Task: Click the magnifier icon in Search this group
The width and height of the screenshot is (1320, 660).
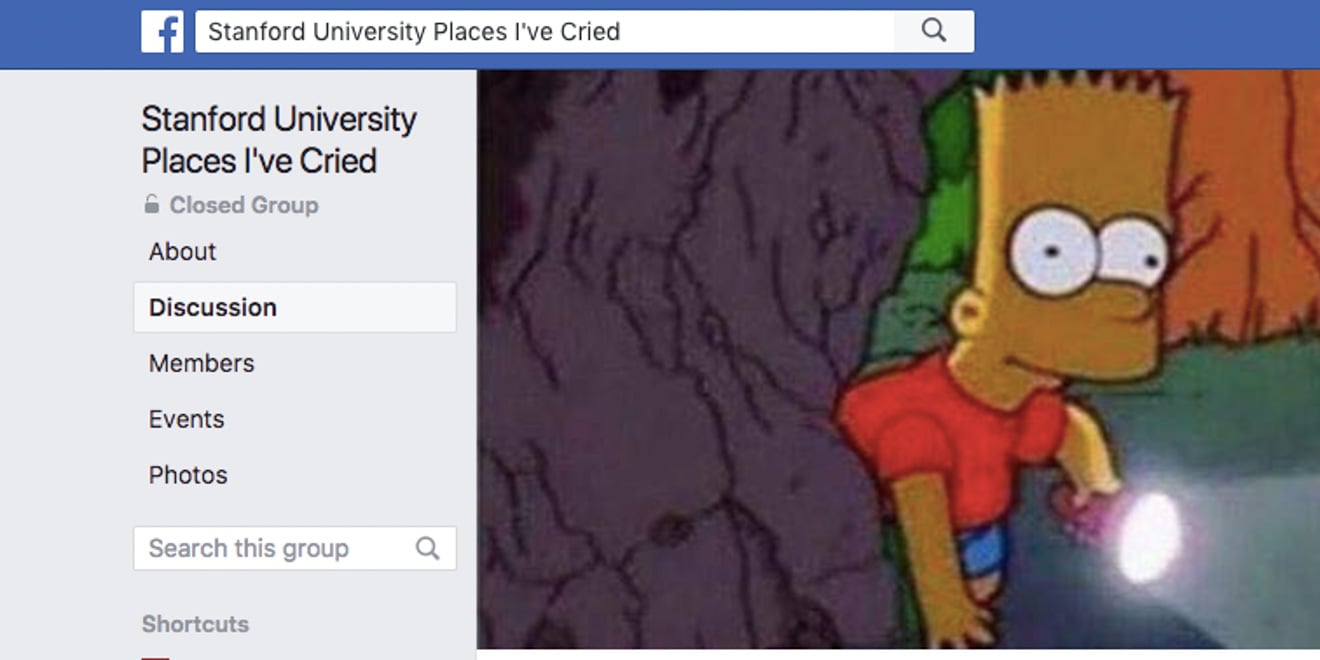Action: tap(427, 548)
